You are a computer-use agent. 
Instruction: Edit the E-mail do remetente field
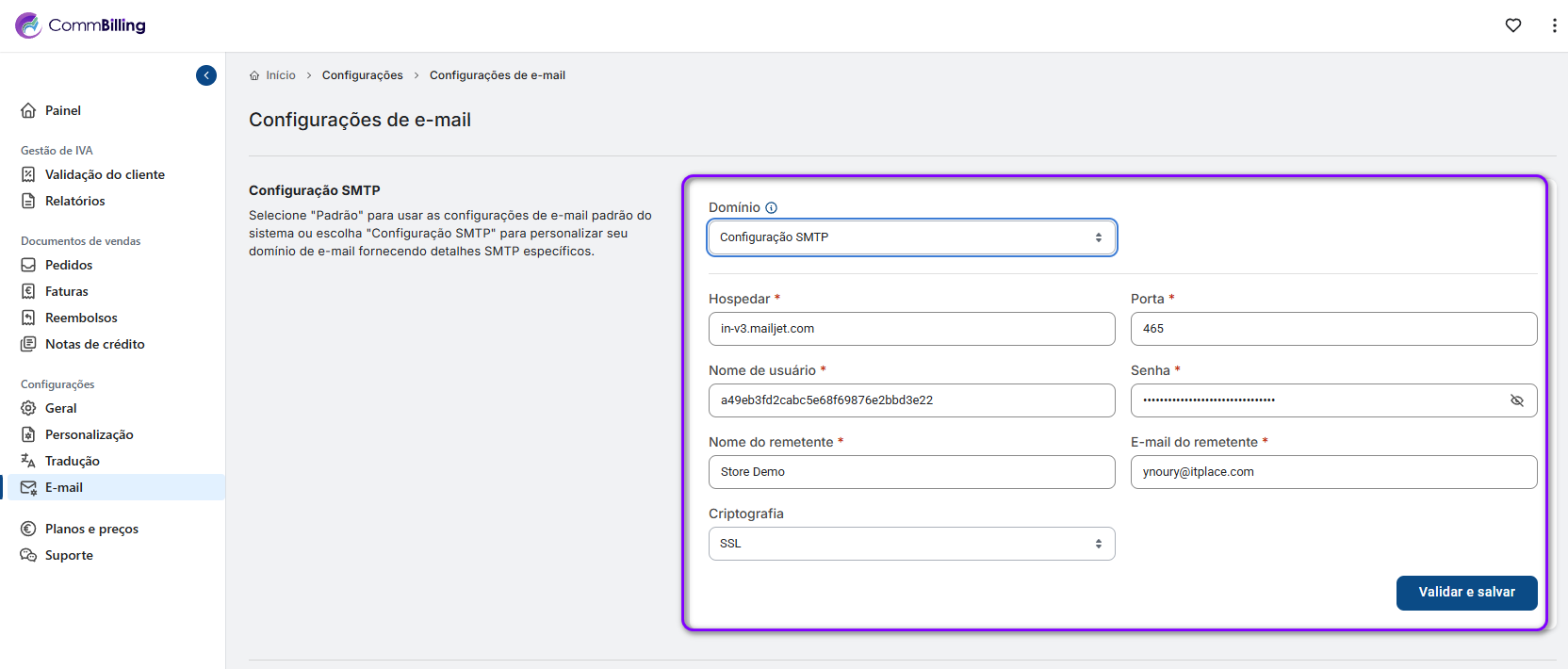pos(1333,472)
